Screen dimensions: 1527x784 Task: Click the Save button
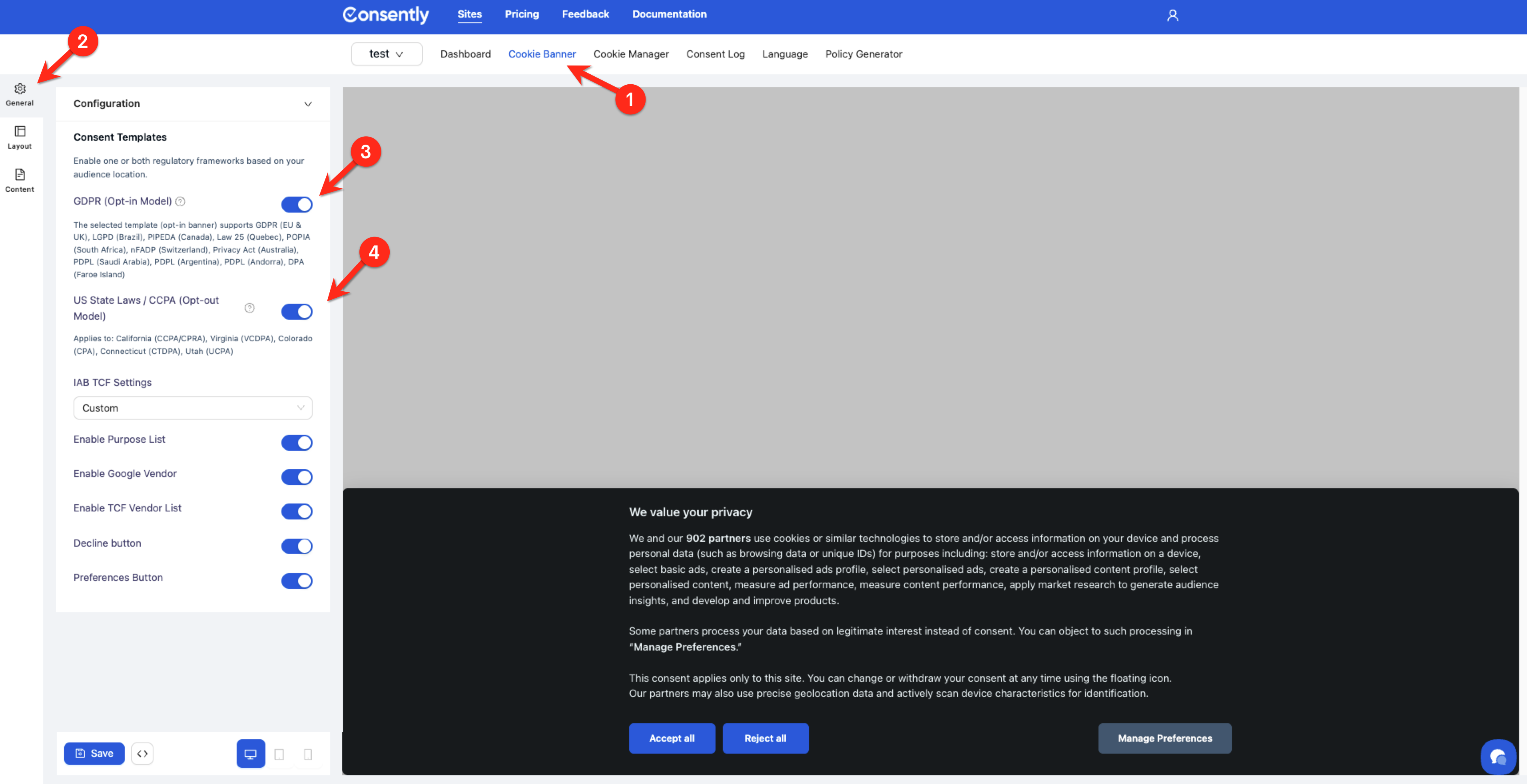pyautogui.click(x=94, y=753)
